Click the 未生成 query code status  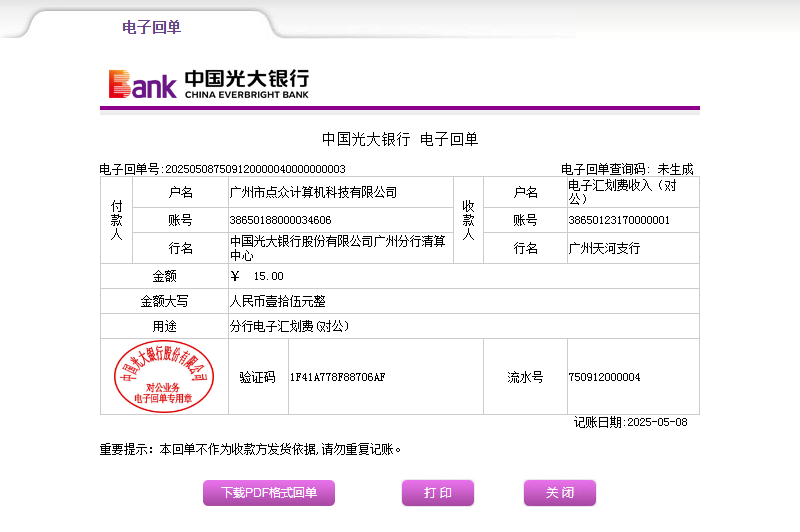click(675, 169)
